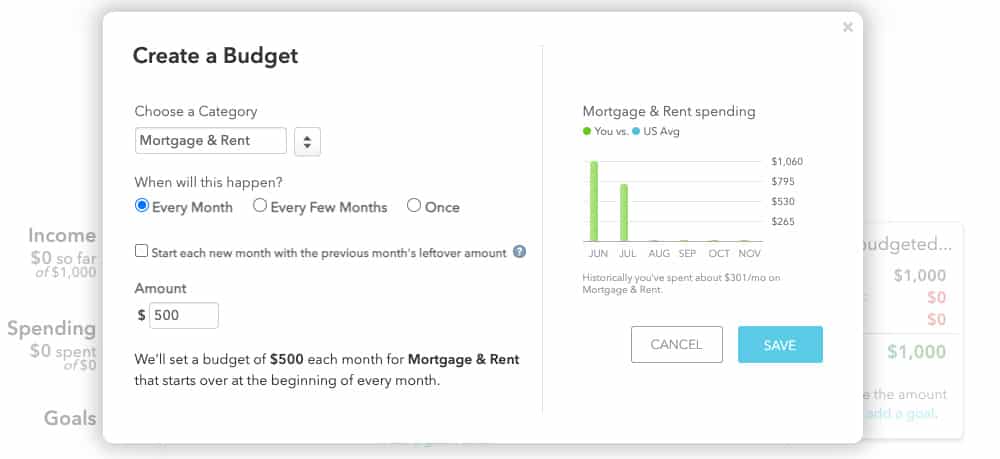Click the green You legend dot

(587, 131)
